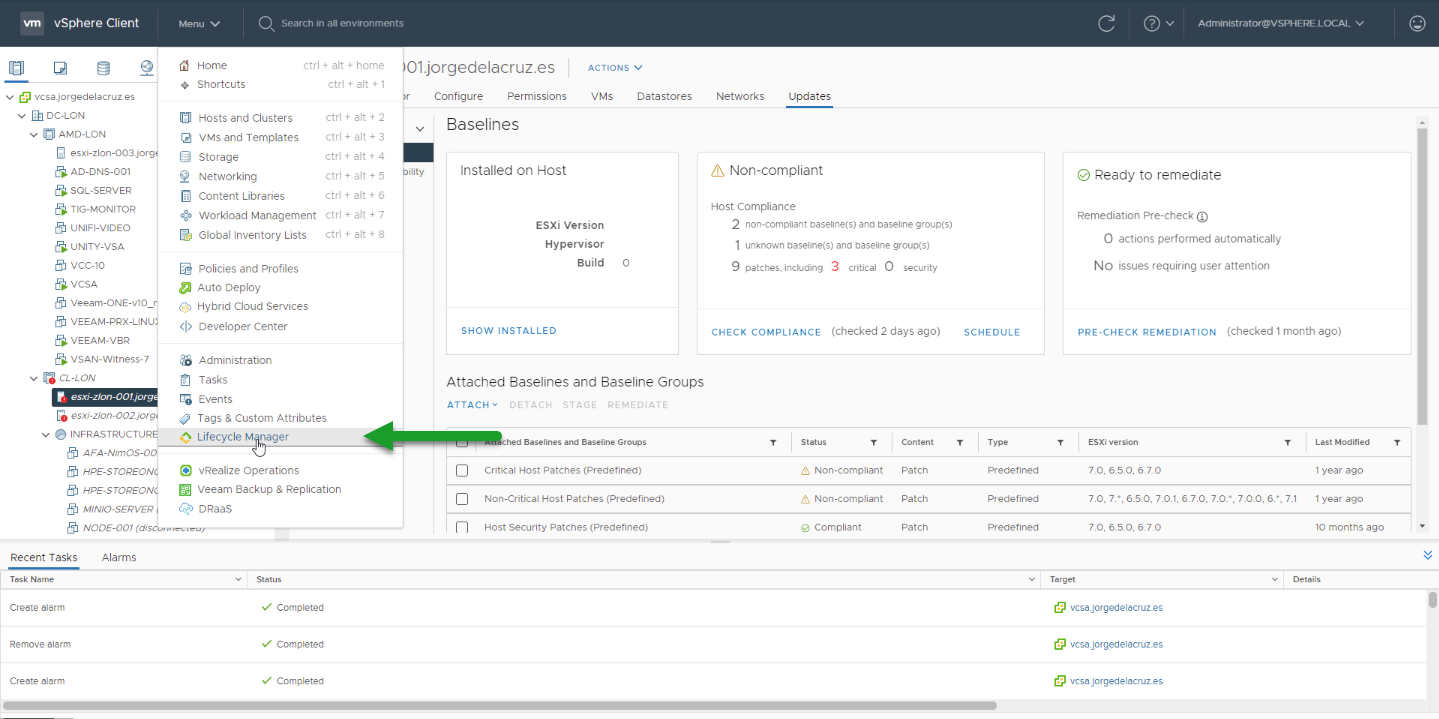Click the Home icon in the menu

click(184, 65)
